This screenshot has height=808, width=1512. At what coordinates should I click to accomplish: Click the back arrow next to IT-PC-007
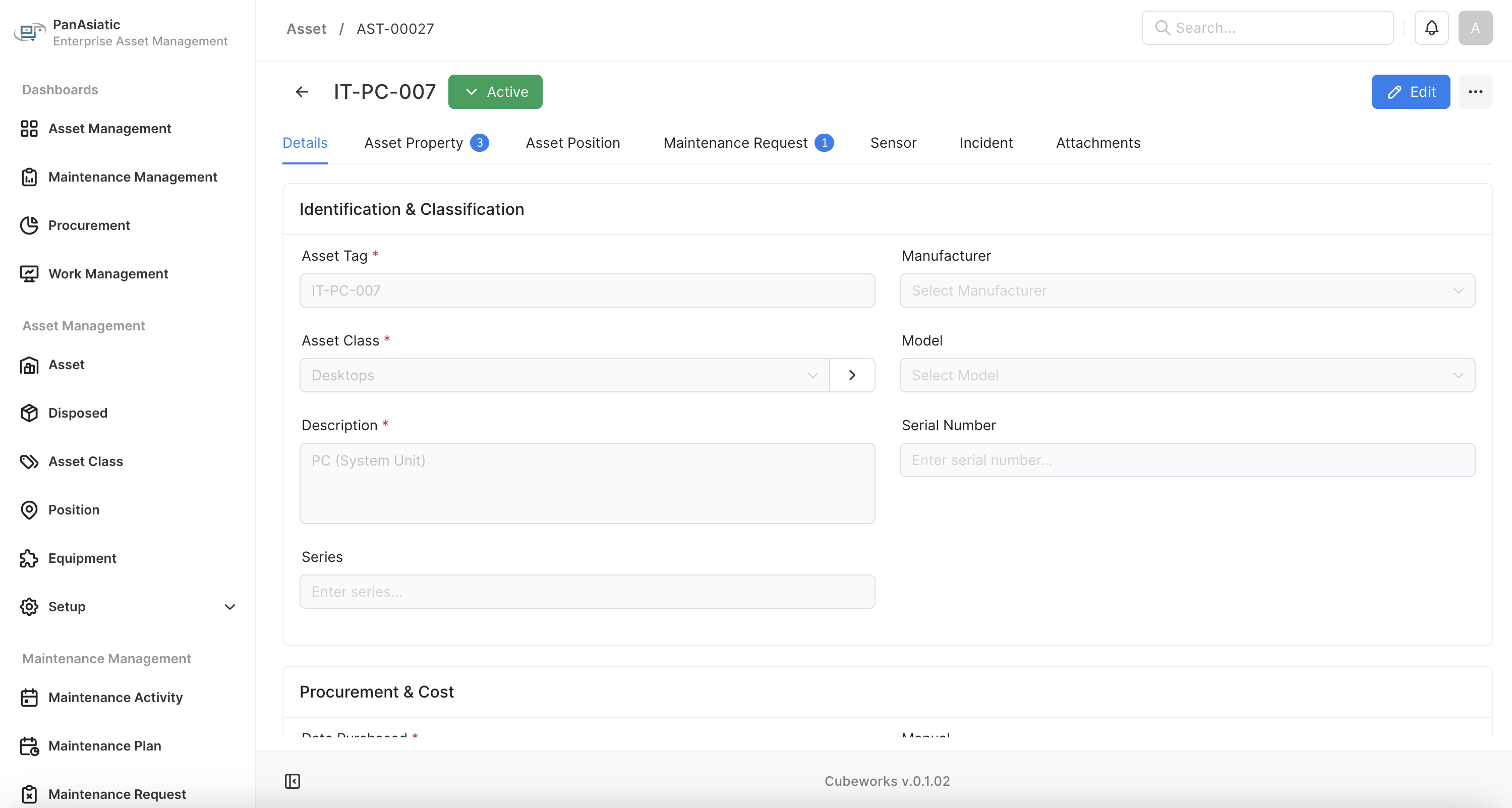pyautogui.click(x=302, y=91)
